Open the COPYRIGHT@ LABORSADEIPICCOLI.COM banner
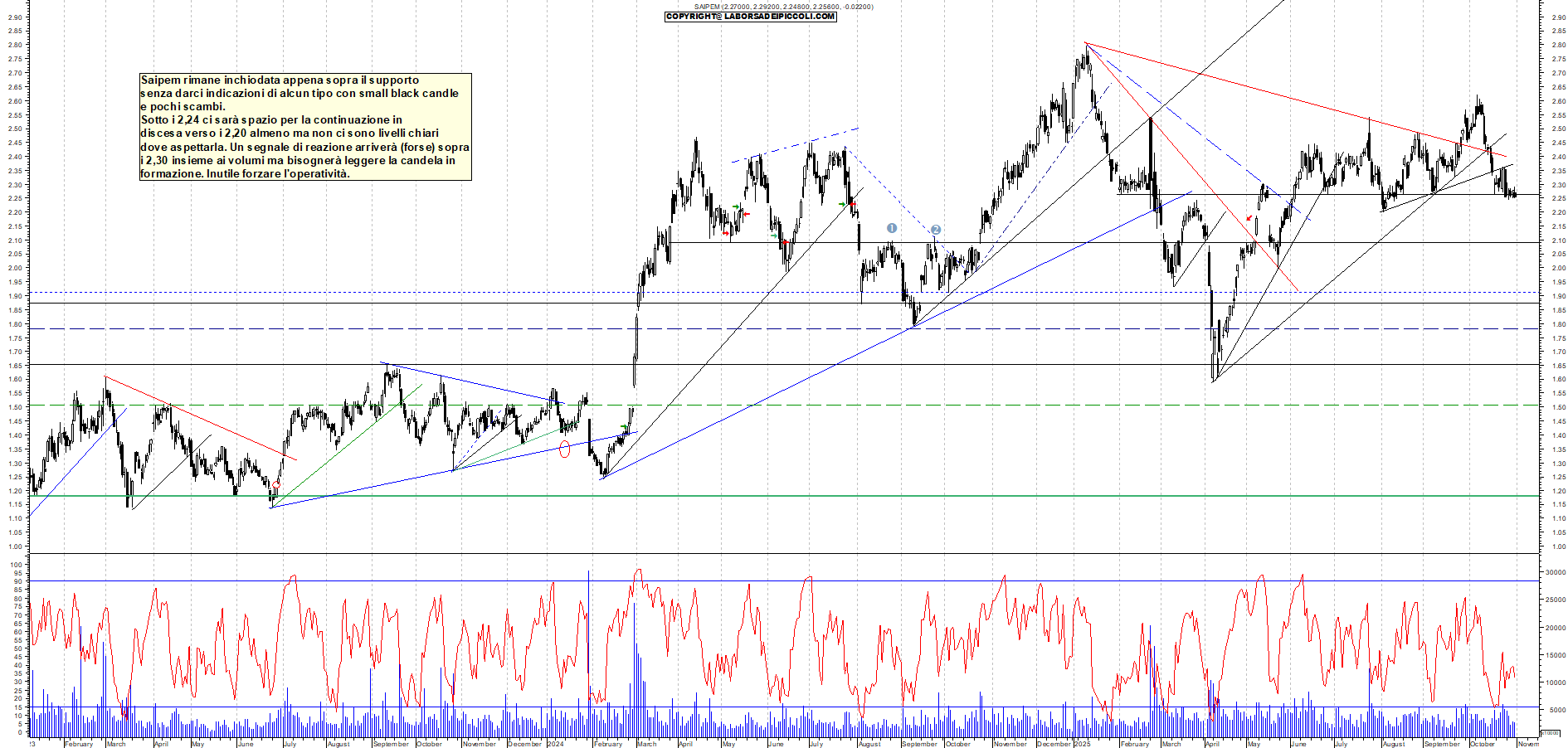1568x748 pixels. [x=751, y=17]
